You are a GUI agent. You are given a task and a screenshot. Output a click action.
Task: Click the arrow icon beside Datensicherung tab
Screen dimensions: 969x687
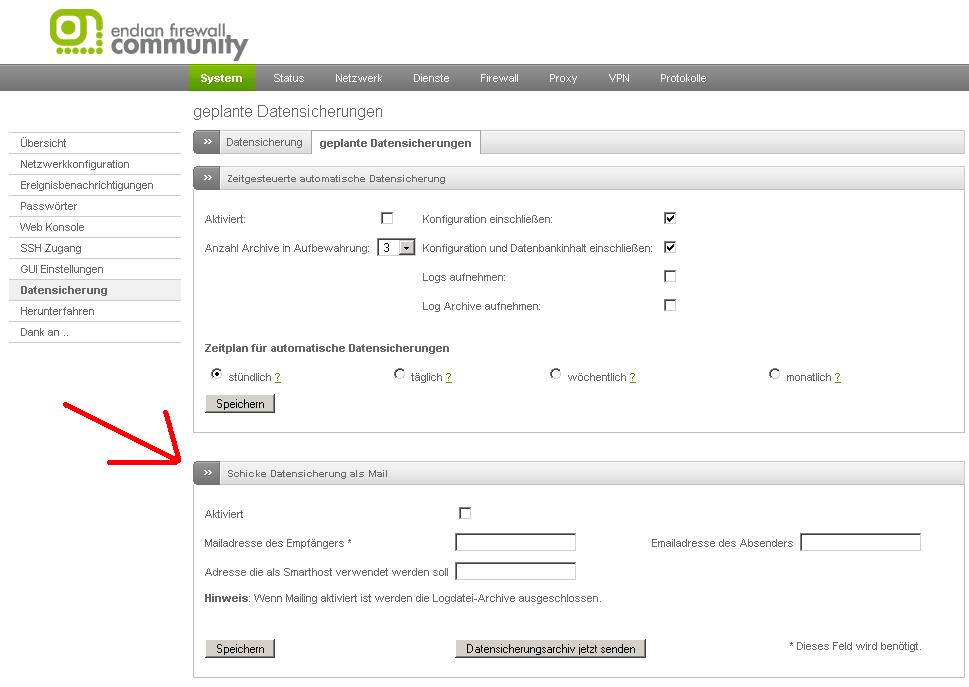coord(207,143)
